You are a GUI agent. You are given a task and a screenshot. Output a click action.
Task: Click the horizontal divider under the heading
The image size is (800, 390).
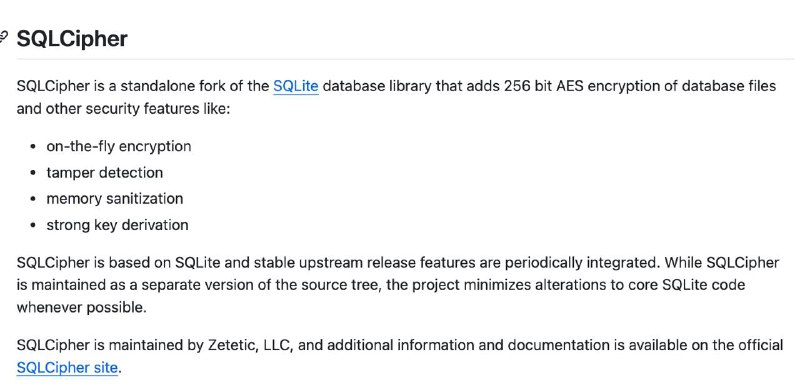point(405,59)
